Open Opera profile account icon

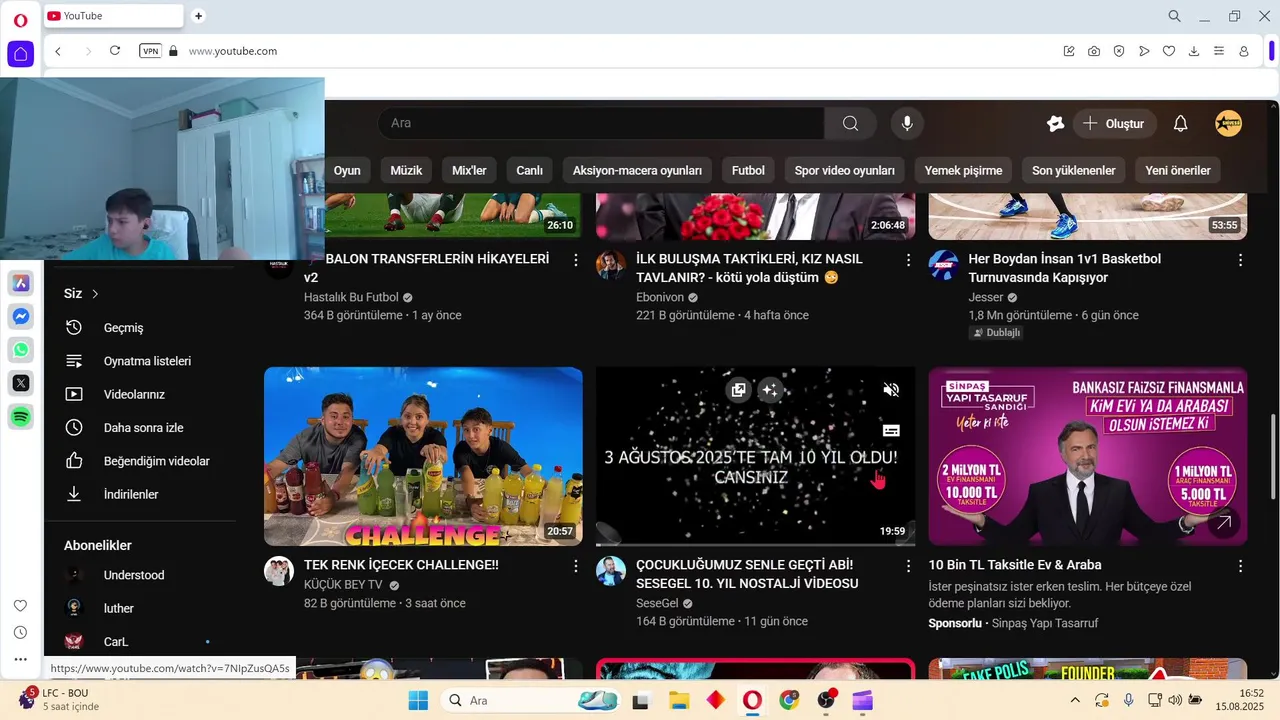coord(1244,51)
